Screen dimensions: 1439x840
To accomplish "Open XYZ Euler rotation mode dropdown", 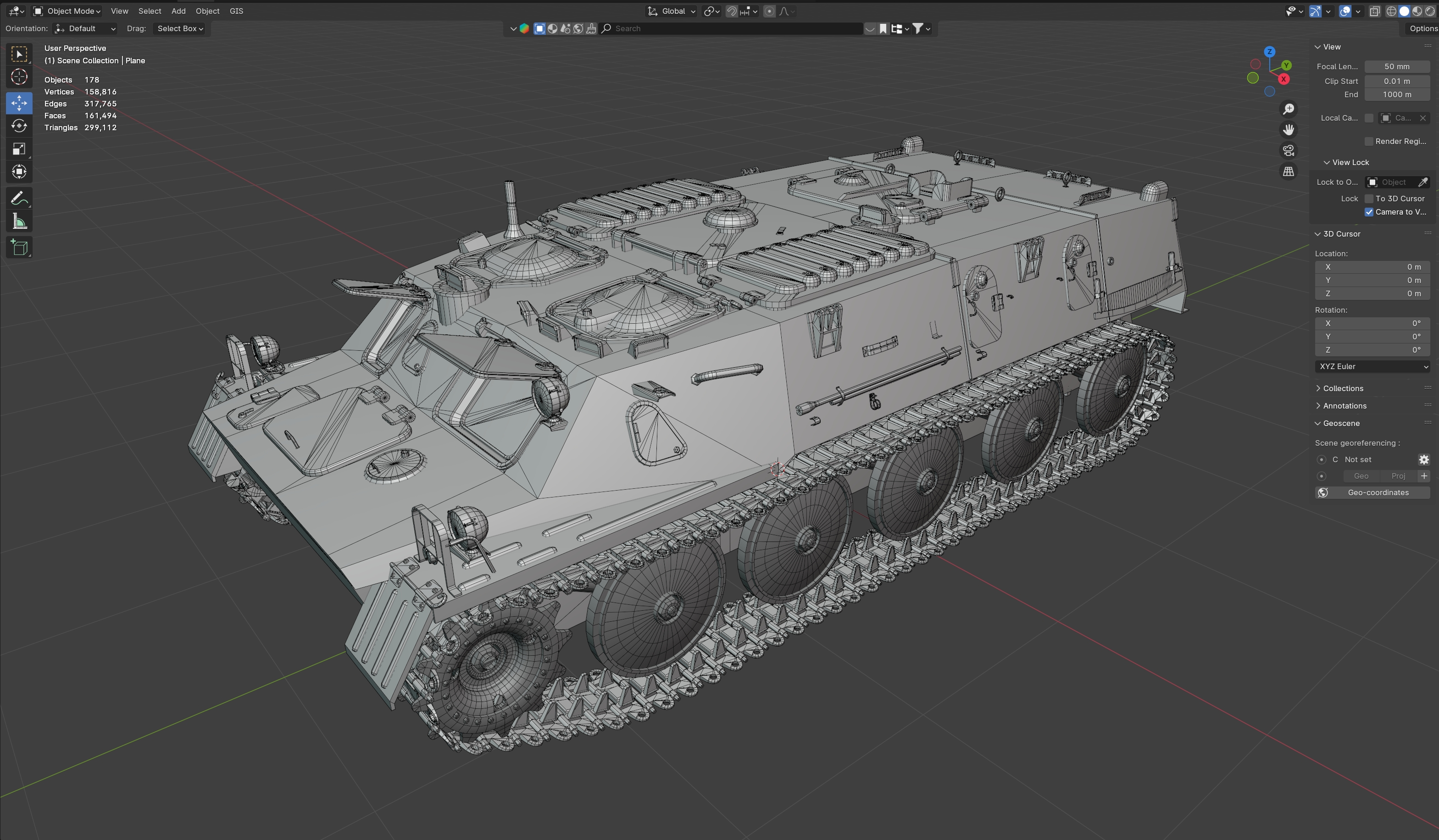I will (1372, 366).
